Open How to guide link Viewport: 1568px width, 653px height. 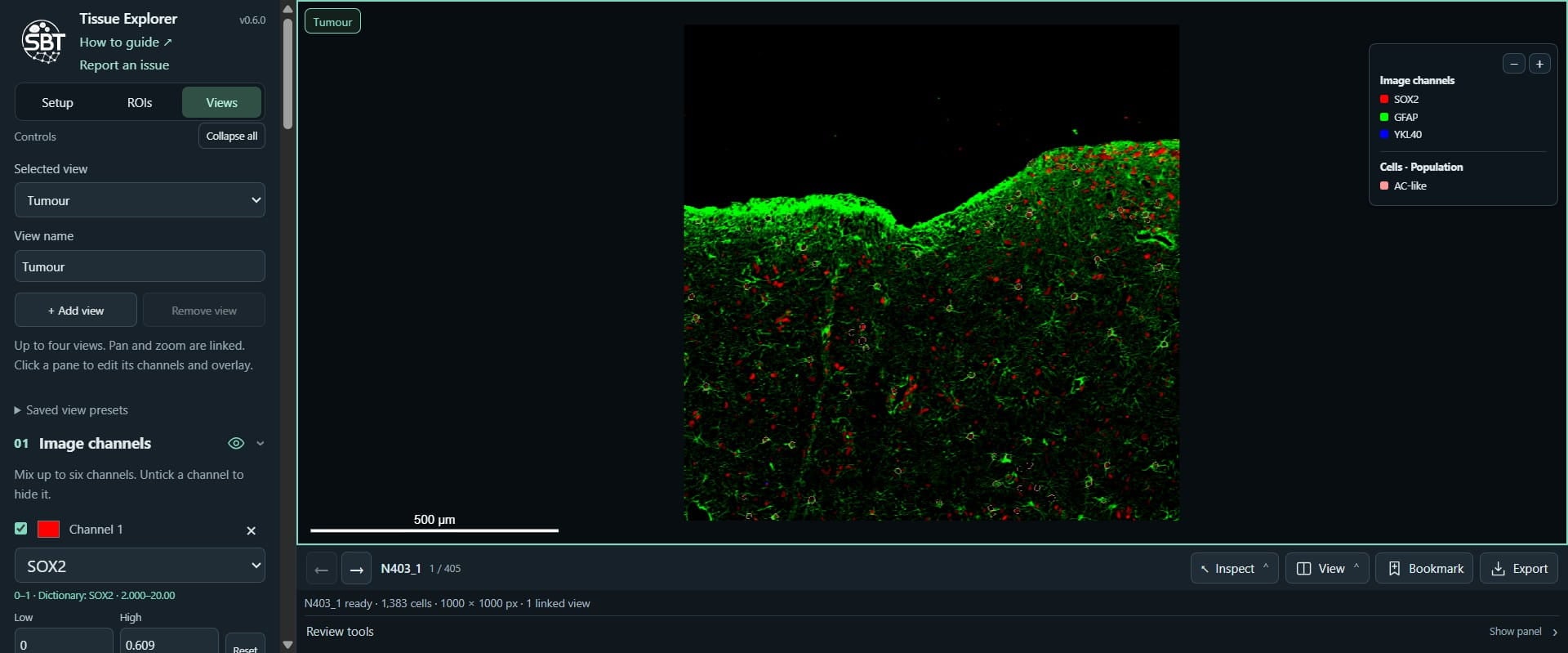tap(126, 42)
